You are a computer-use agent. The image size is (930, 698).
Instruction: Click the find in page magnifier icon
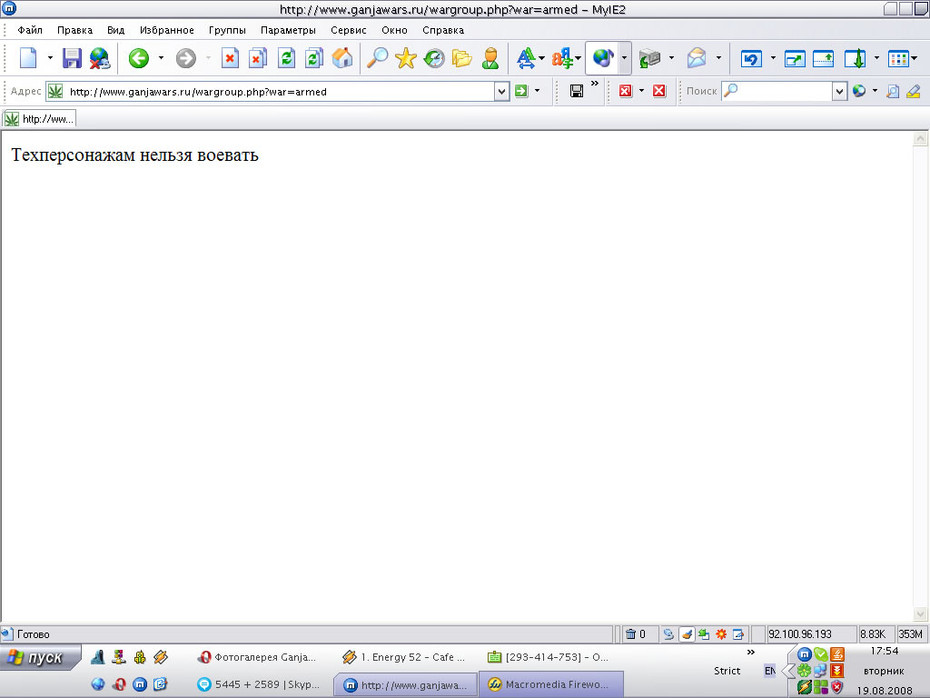pos(892,91)
